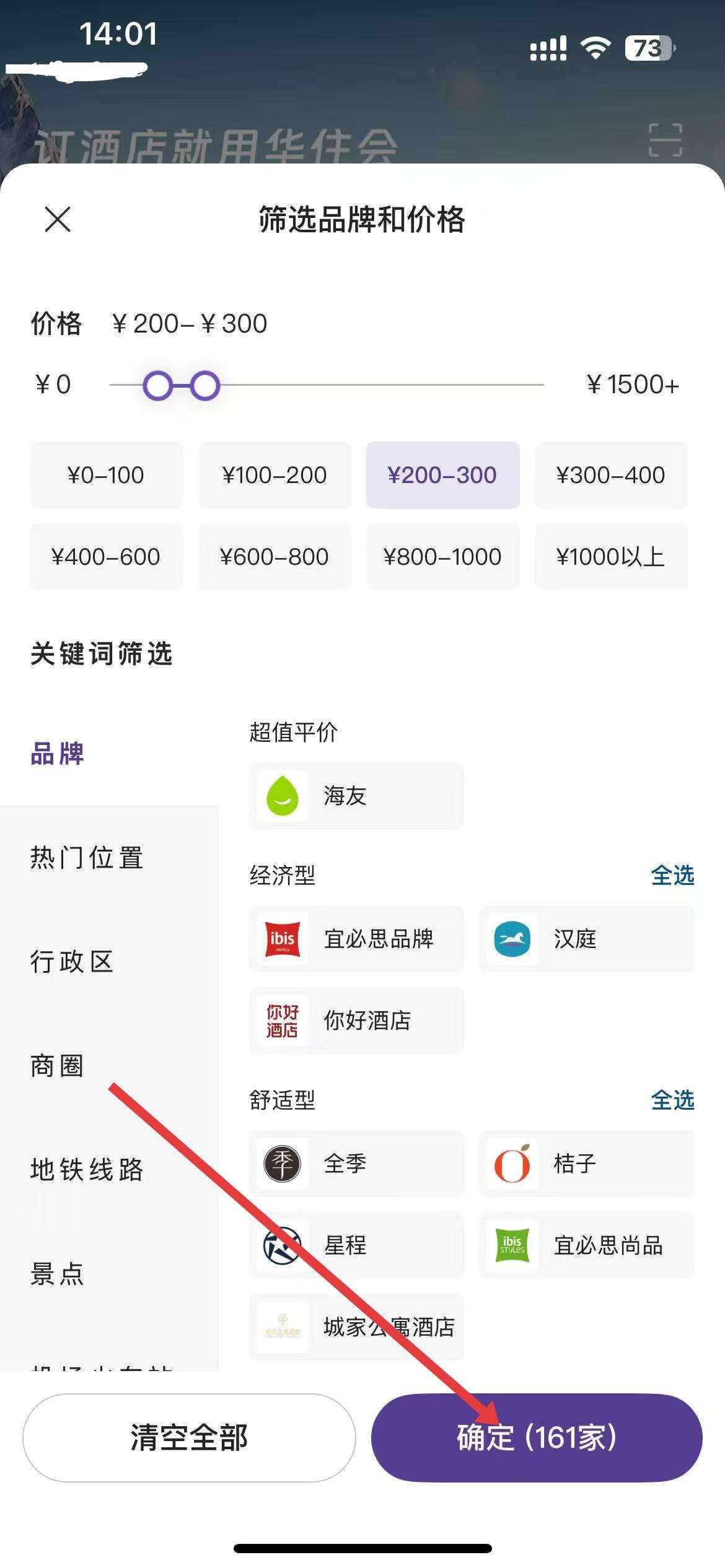Tap the scan icon at top right
Viewport: 725px width, 1568px height.
[x=665, y=140]
